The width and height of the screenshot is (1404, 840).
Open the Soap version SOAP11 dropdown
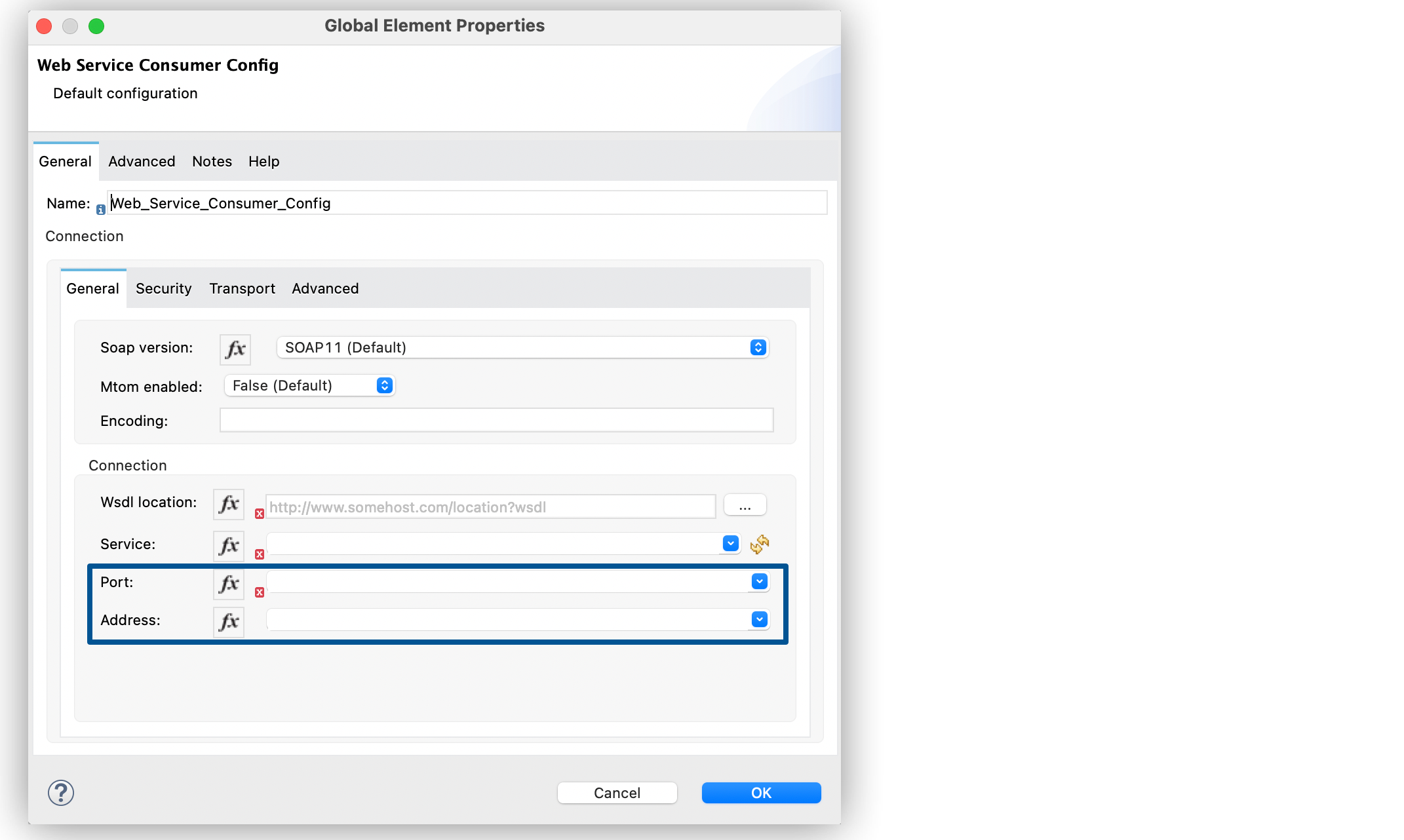point(758,347)
